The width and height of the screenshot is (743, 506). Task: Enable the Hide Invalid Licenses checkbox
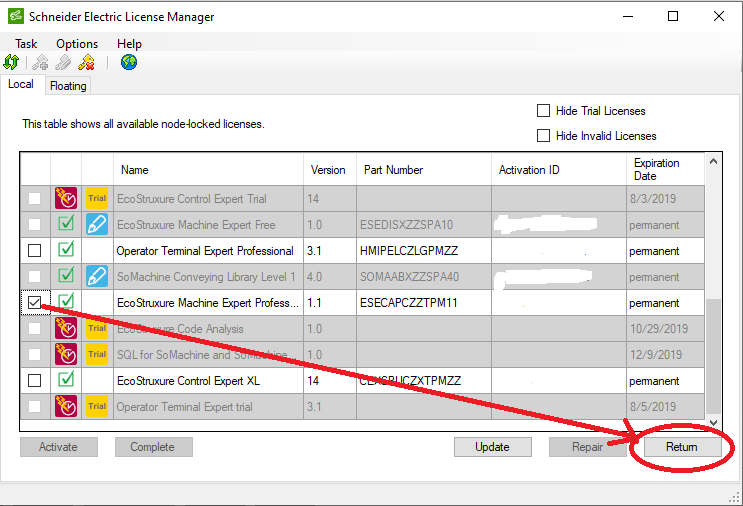pyautogui.click(x=544, y=136)
